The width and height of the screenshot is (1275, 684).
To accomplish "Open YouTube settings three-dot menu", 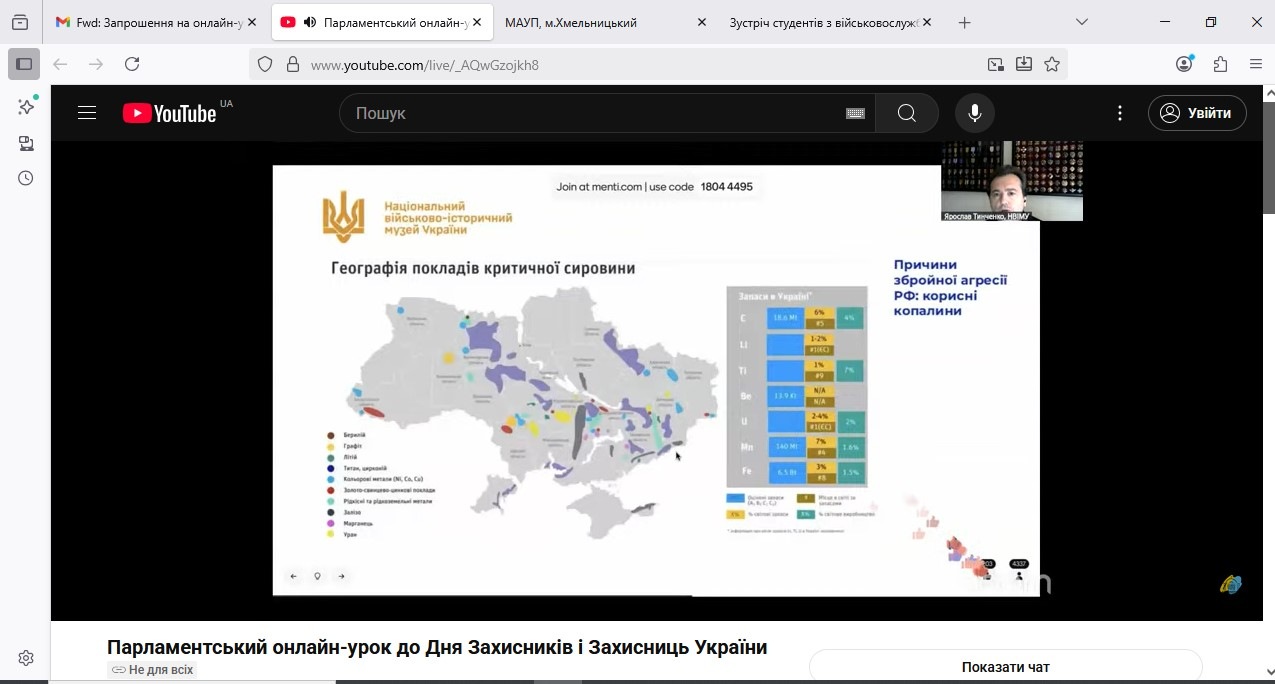I will 1120,113.
